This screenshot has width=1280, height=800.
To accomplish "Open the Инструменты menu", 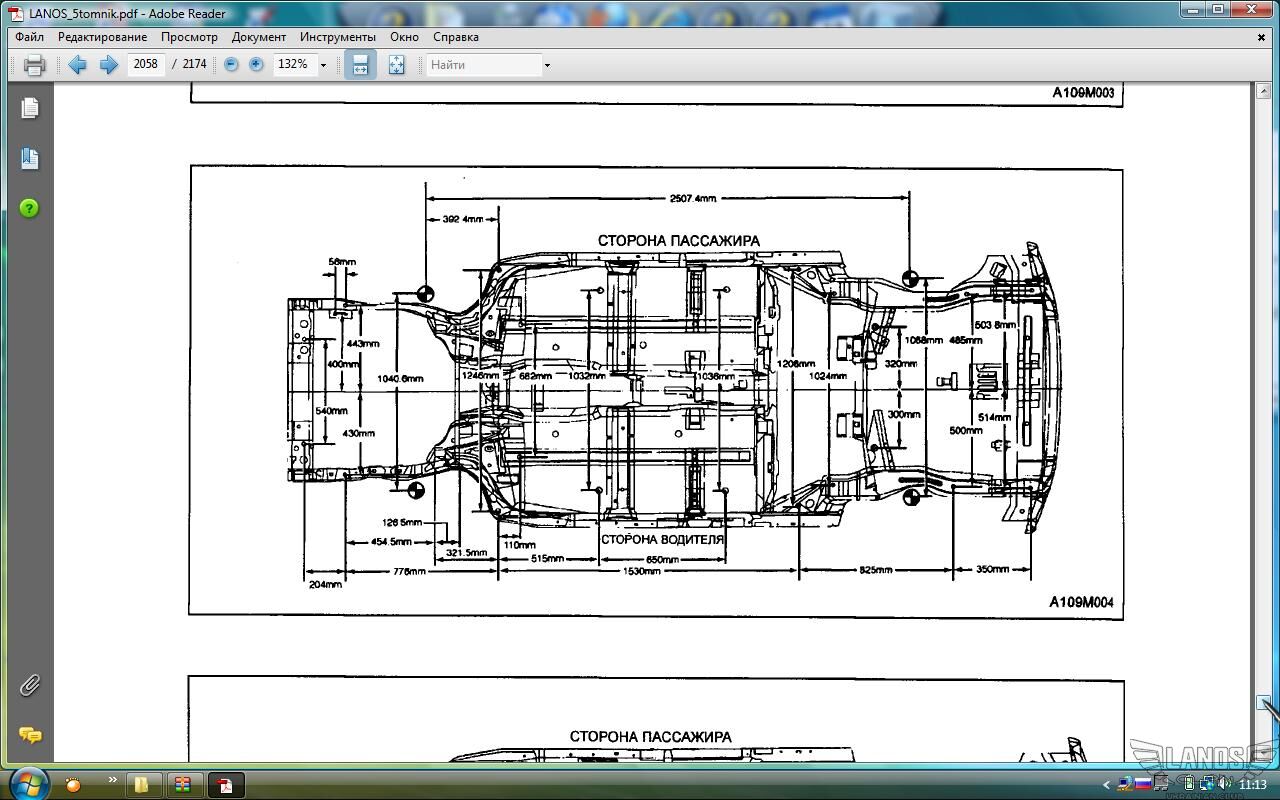I will click(x=337, y=37).
